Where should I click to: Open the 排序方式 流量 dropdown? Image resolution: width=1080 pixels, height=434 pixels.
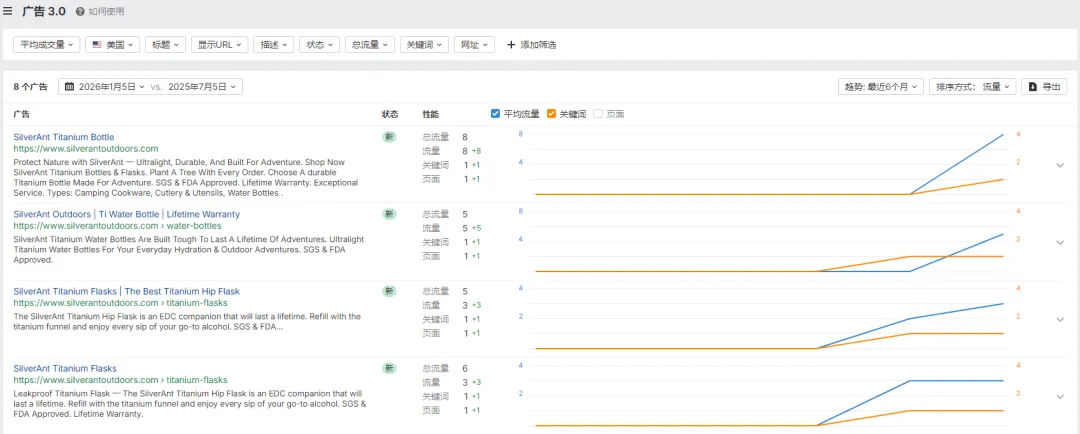coord(973,87)
